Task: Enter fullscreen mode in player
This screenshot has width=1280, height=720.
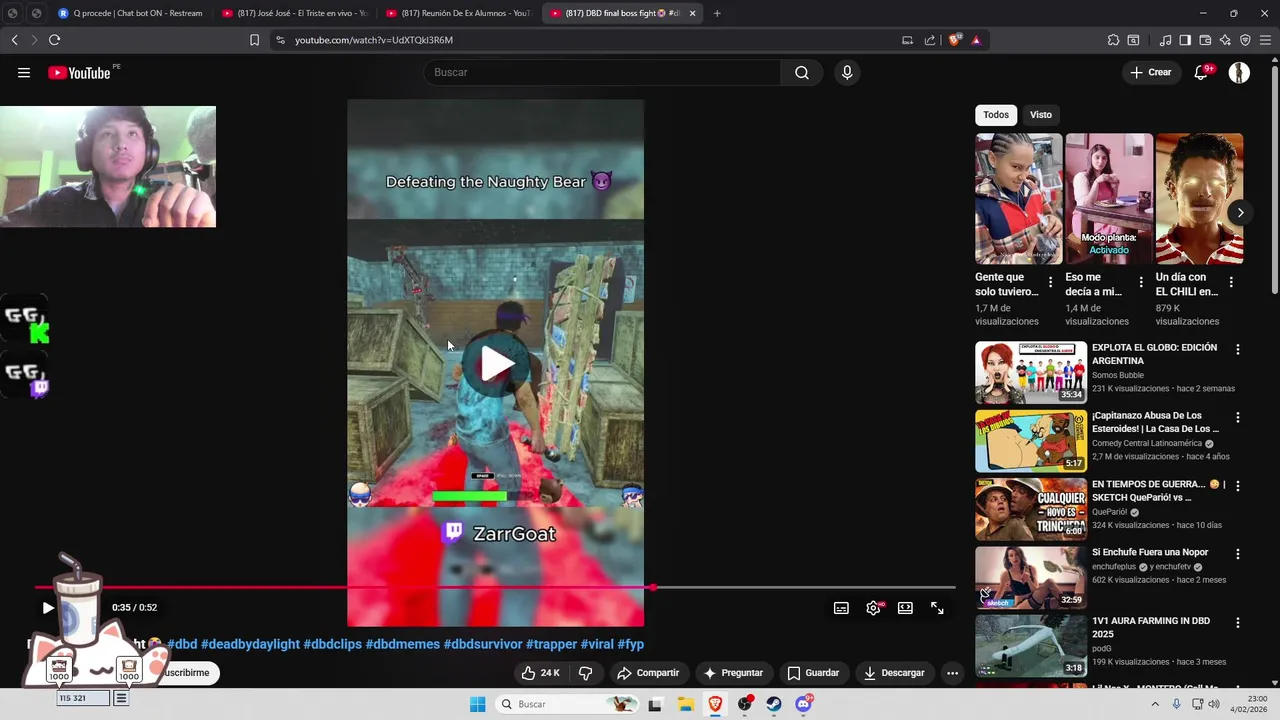Action: pos(937,608)
